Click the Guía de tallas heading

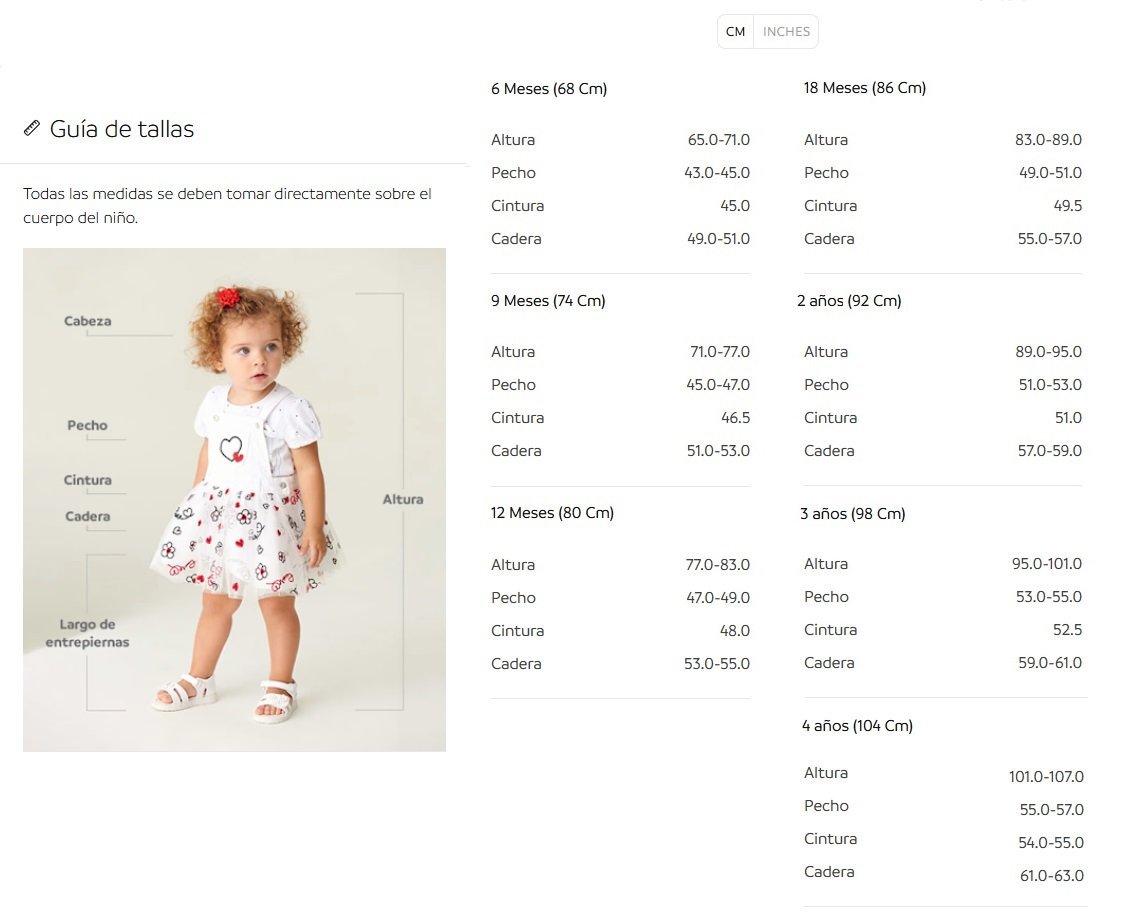(x=122, y=129)
